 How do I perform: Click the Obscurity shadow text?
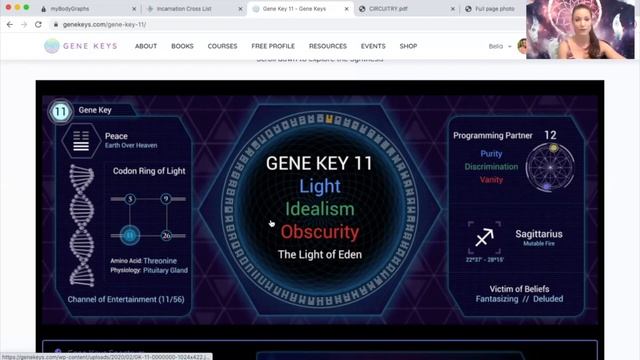[320, 232]
